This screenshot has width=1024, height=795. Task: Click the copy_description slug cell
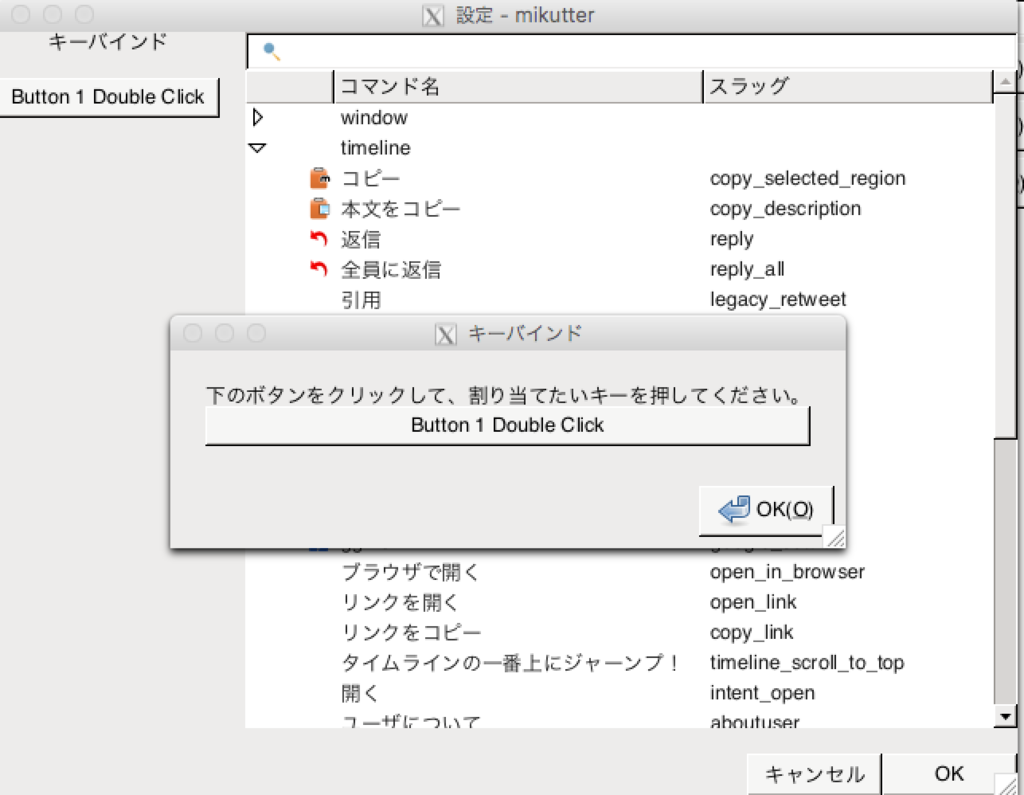click(786, 208)
